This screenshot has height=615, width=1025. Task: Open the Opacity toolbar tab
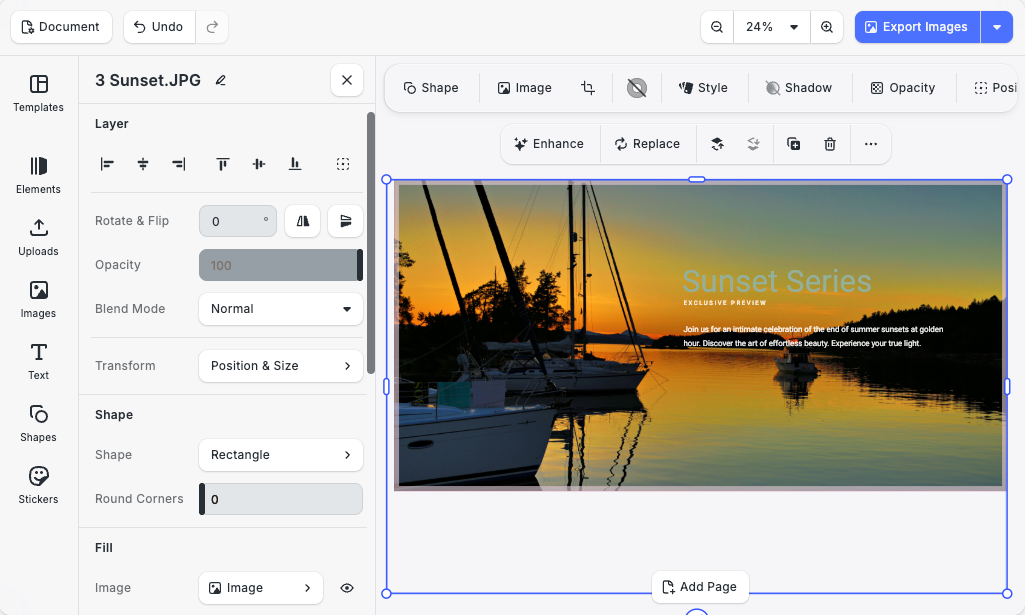click(x=903, y=88)
